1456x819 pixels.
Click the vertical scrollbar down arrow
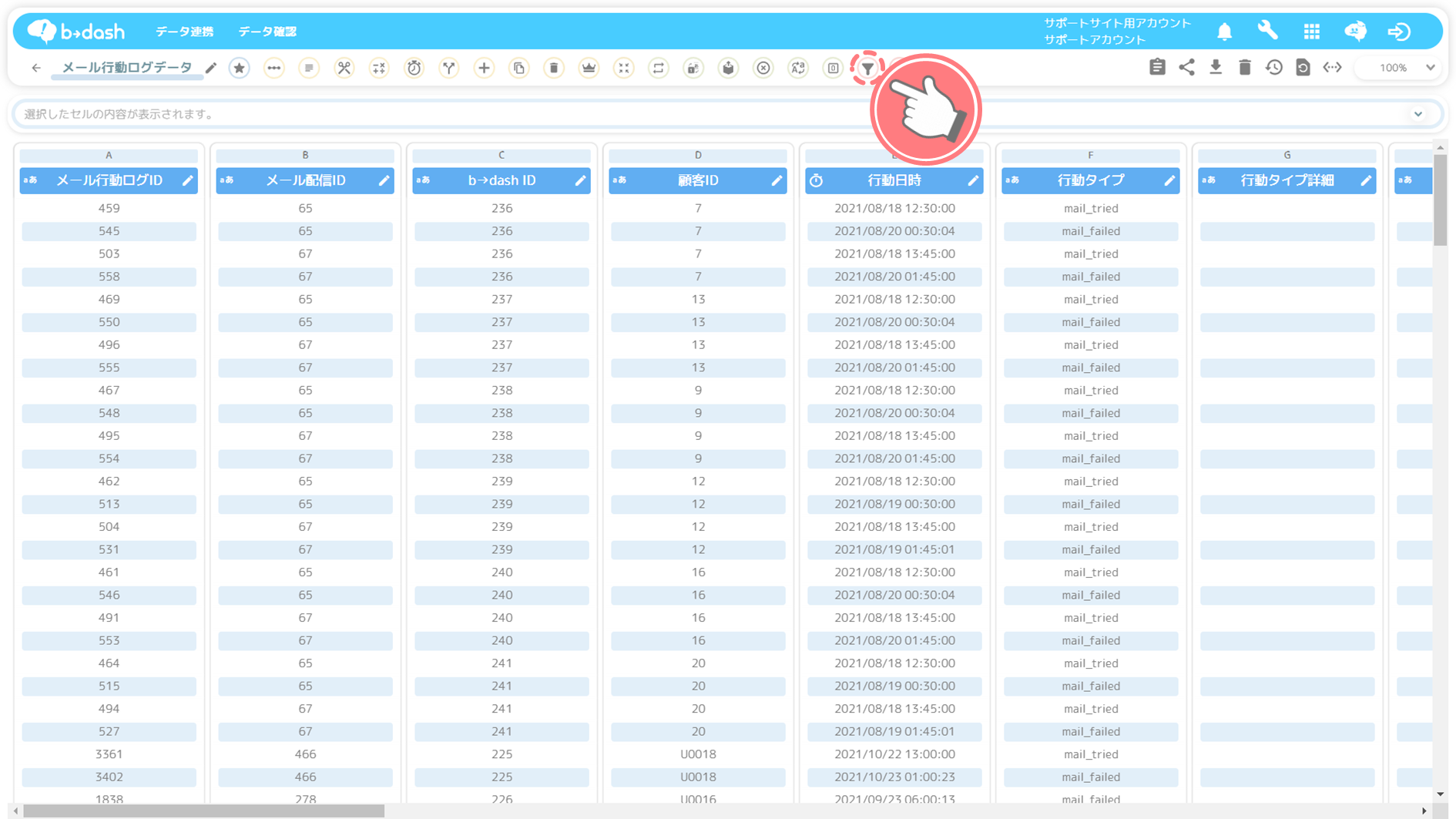pos(1440,794)
